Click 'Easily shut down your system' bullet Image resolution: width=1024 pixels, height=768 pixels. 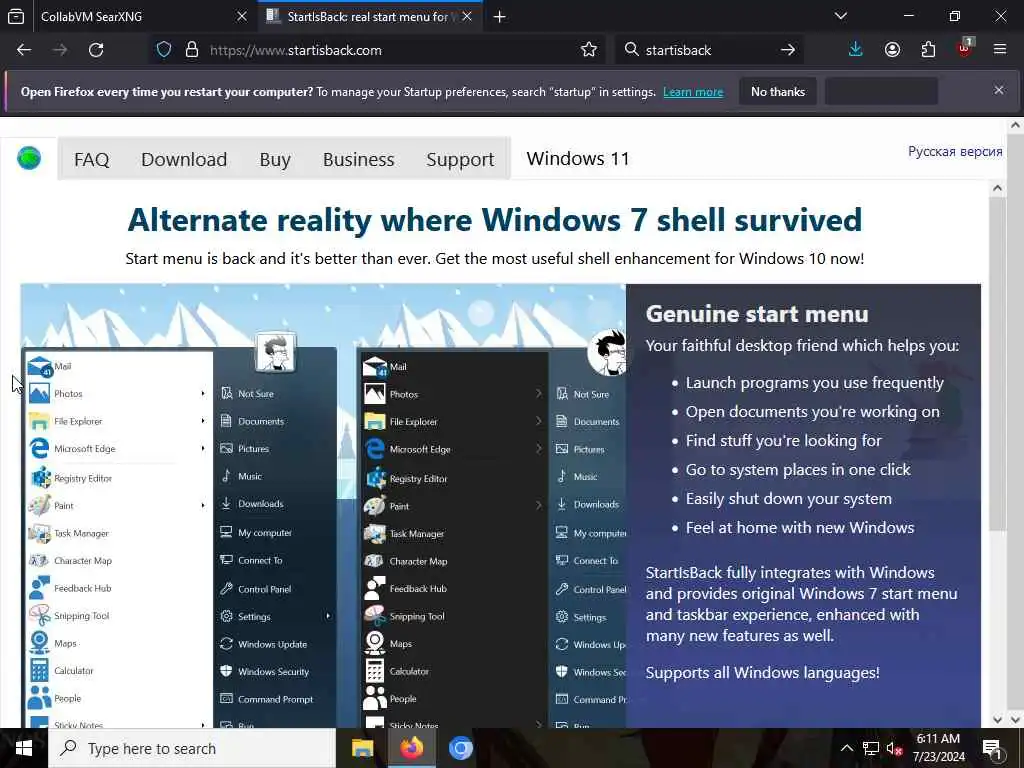click(x=788, y=498)
